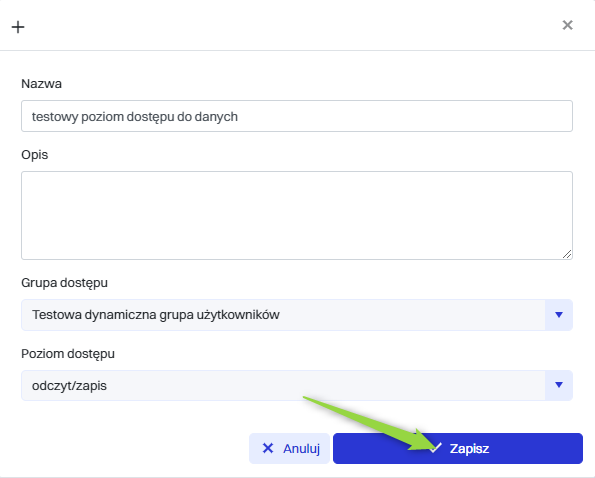Click the X icon inside Anuluj button
The image size is (595, 478).
(x=268, y=448)
